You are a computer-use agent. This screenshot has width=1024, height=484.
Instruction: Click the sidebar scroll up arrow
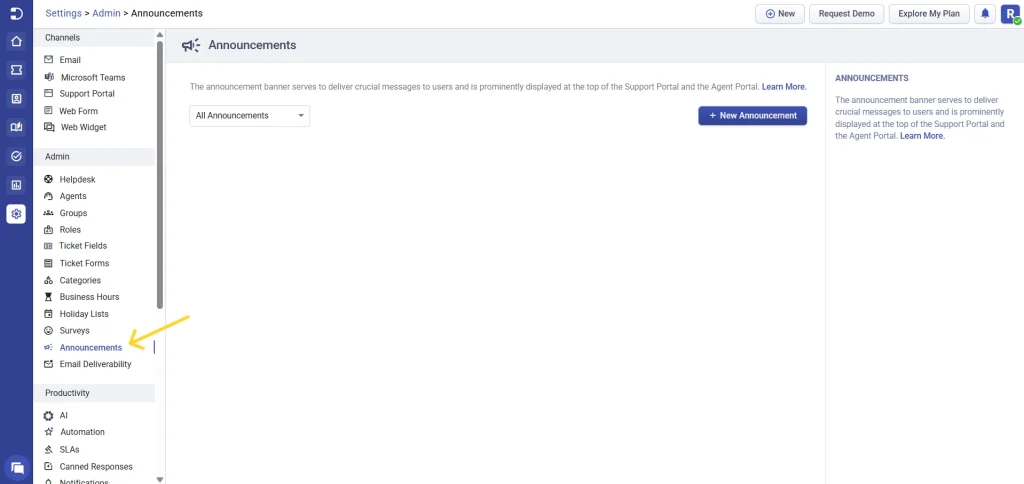160,35
